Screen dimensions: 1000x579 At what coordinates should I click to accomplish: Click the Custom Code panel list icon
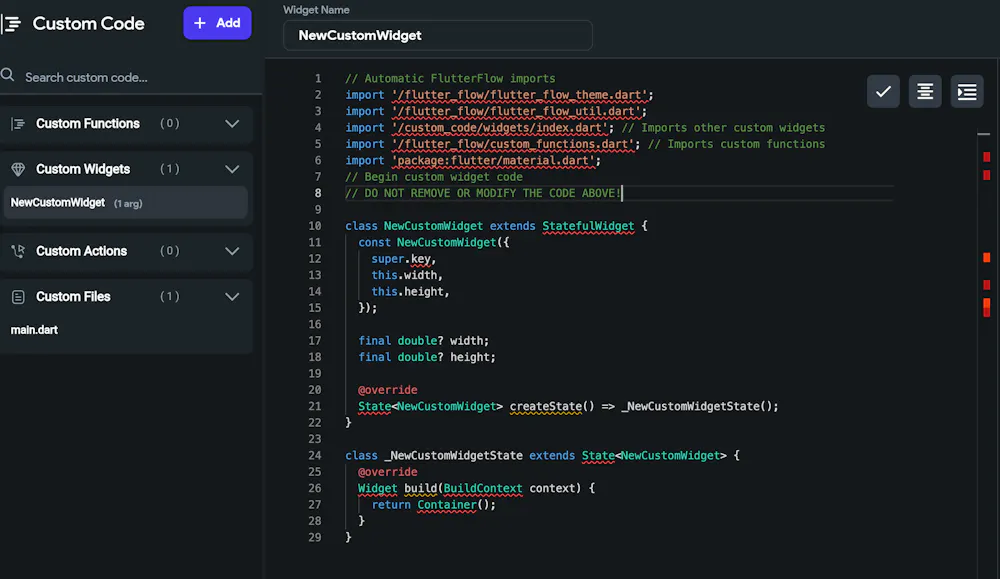(x=11, y=24)
